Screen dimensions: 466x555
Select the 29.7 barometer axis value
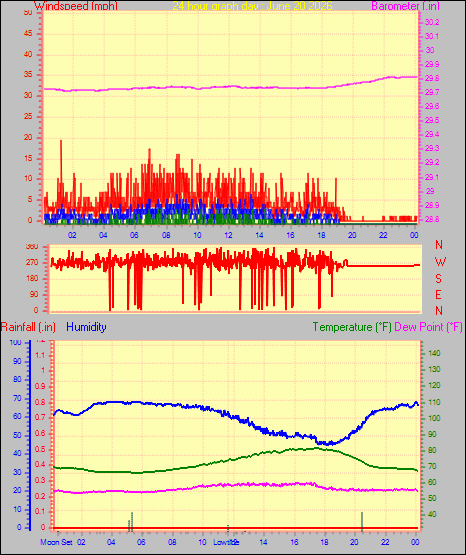pyautogui.click(x=432, y=92)
